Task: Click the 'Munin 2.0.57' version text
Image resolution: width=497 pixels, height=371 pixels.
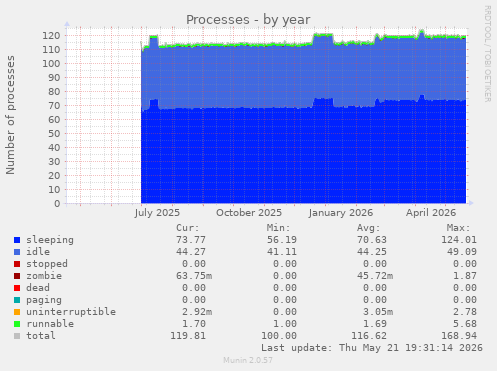Action: 248,360
